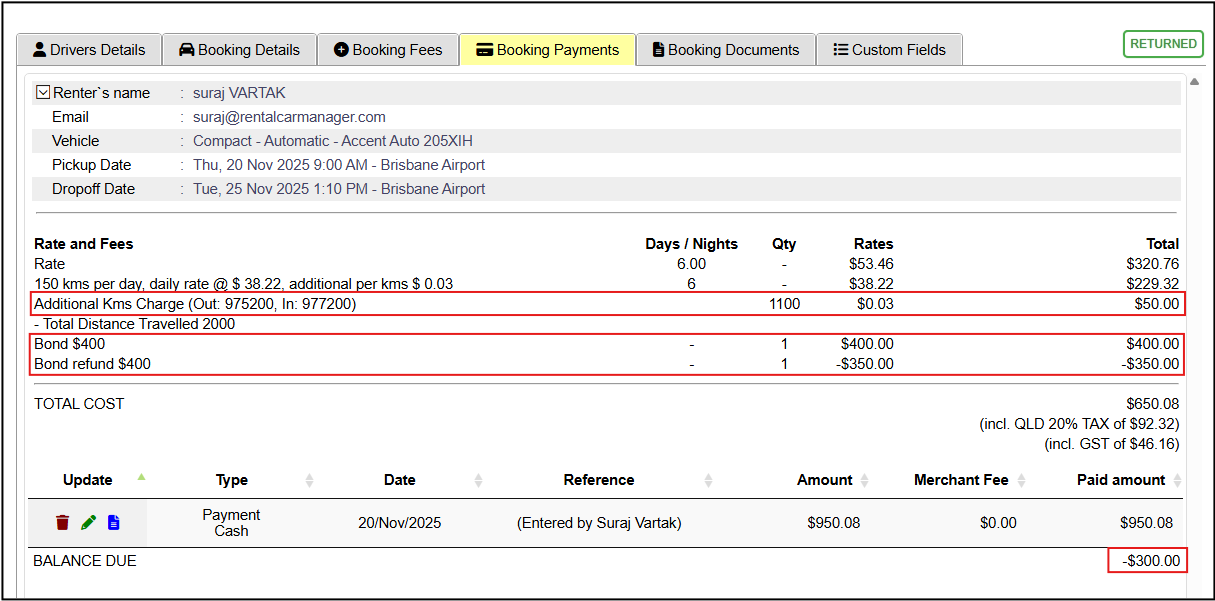Click the renter's email address
This screenshot has height=601, width=1215.
(x=289, y=117)
